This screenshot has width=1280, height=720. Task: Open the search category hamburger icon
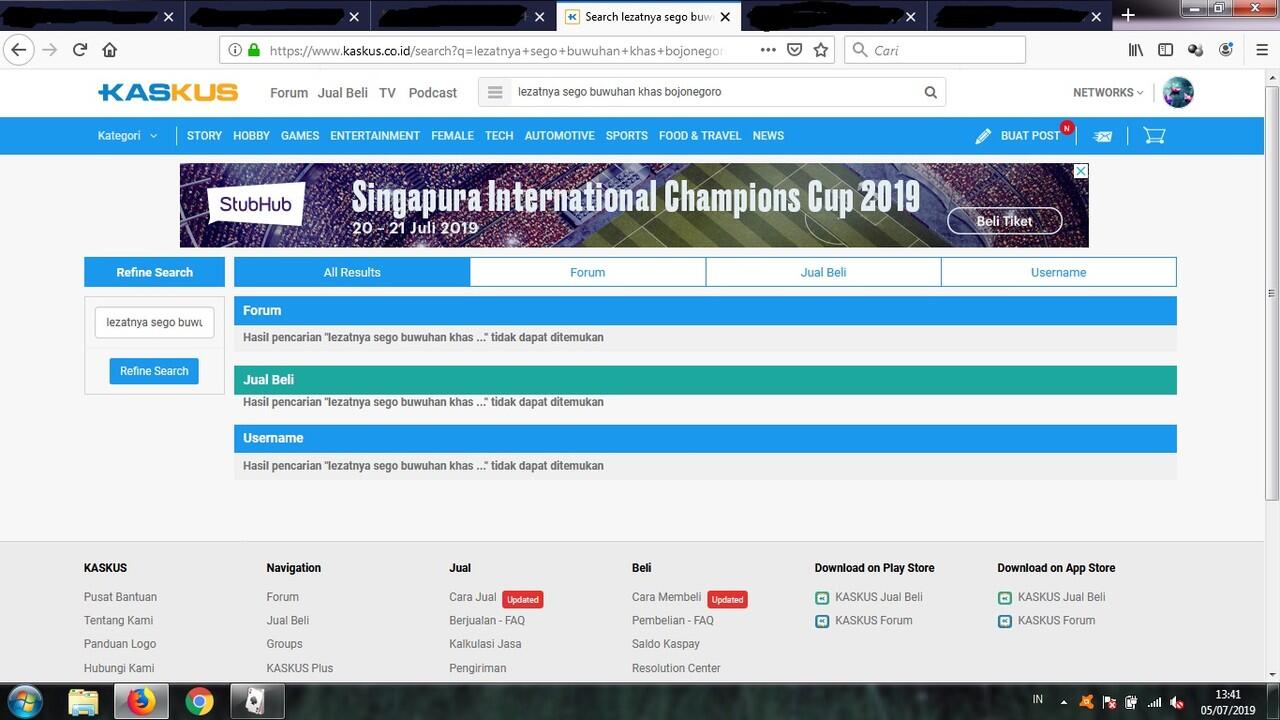pos(494,92)
